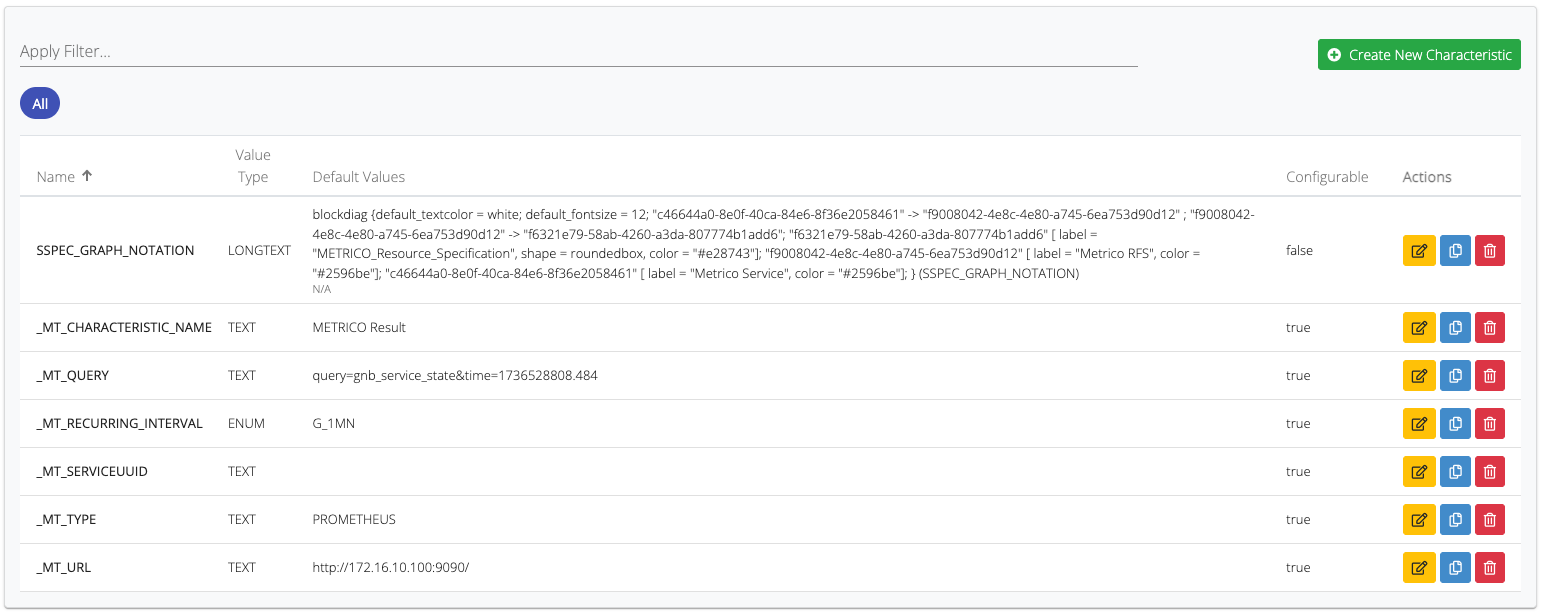
Task: Sort by the Name column header
Action: click(56, 177)
